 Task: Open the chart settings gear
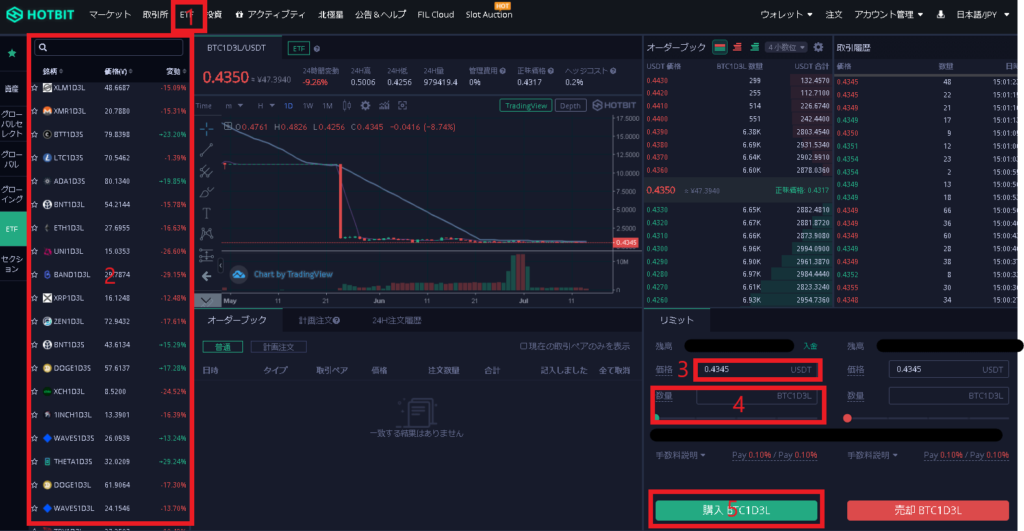coord(365,105)
